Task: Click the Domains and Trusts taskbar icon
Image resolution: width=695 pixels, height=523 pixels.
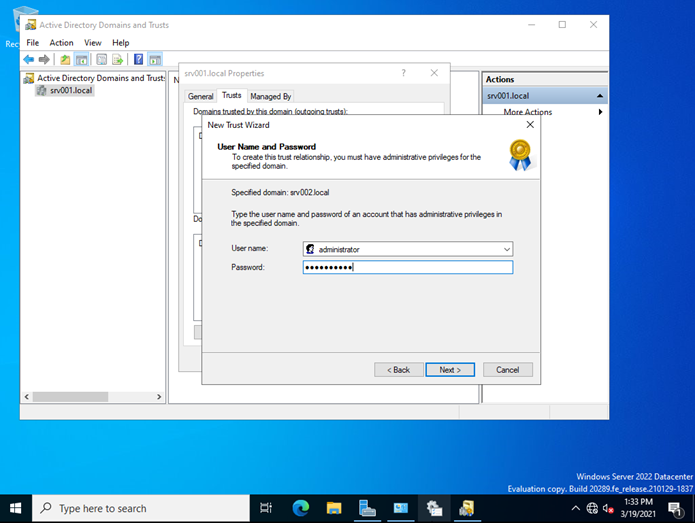Action: (x=467, y=508)
